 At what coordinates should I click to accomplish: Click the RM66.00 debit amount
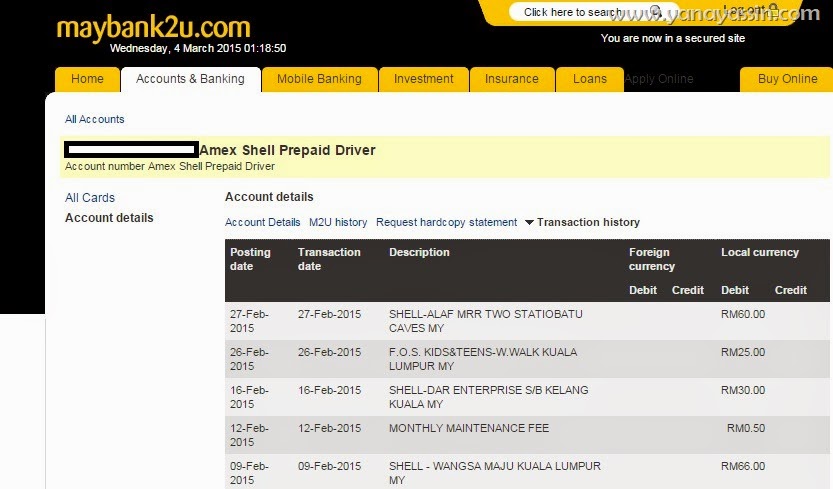[x=743, y=466]
